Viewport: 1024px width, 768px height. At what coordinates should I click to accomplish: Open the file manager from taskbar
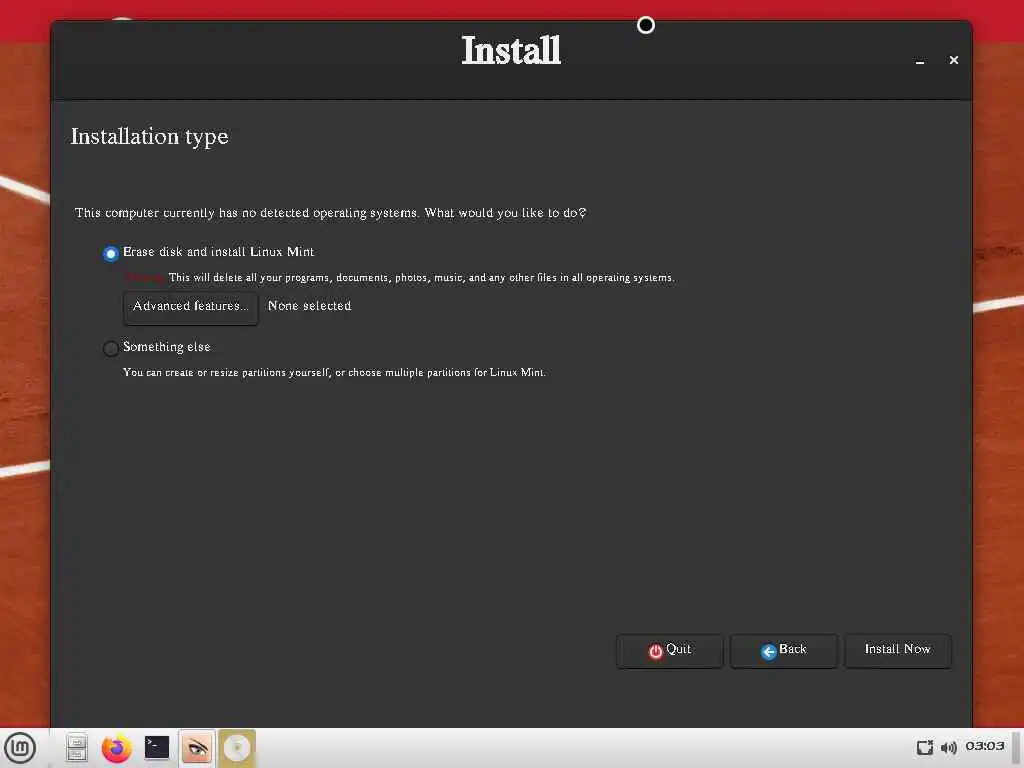coord(76,748)
